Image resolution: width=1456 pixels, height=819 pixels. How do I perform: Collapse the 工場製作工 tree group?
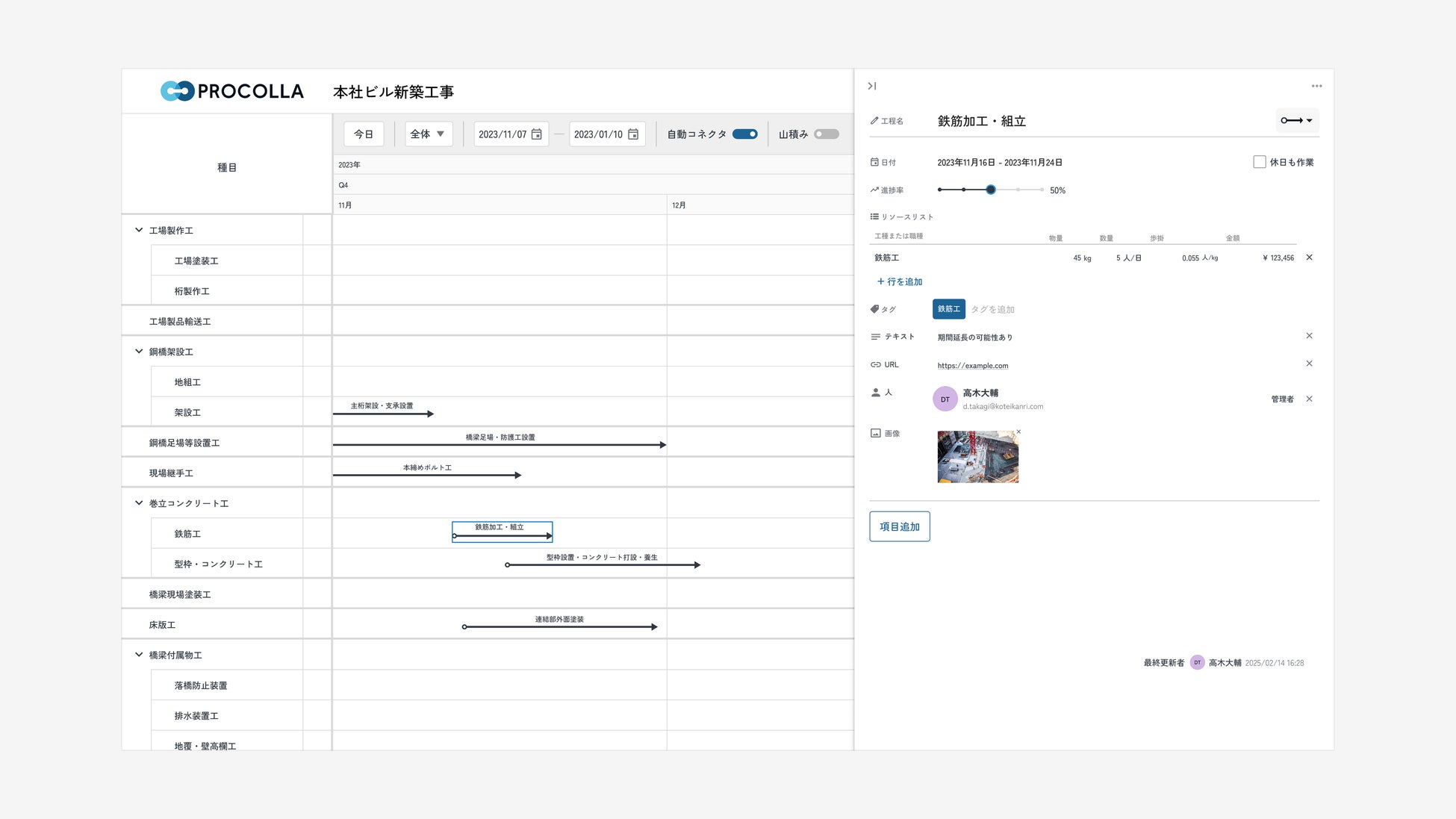[x=139, y=230]
